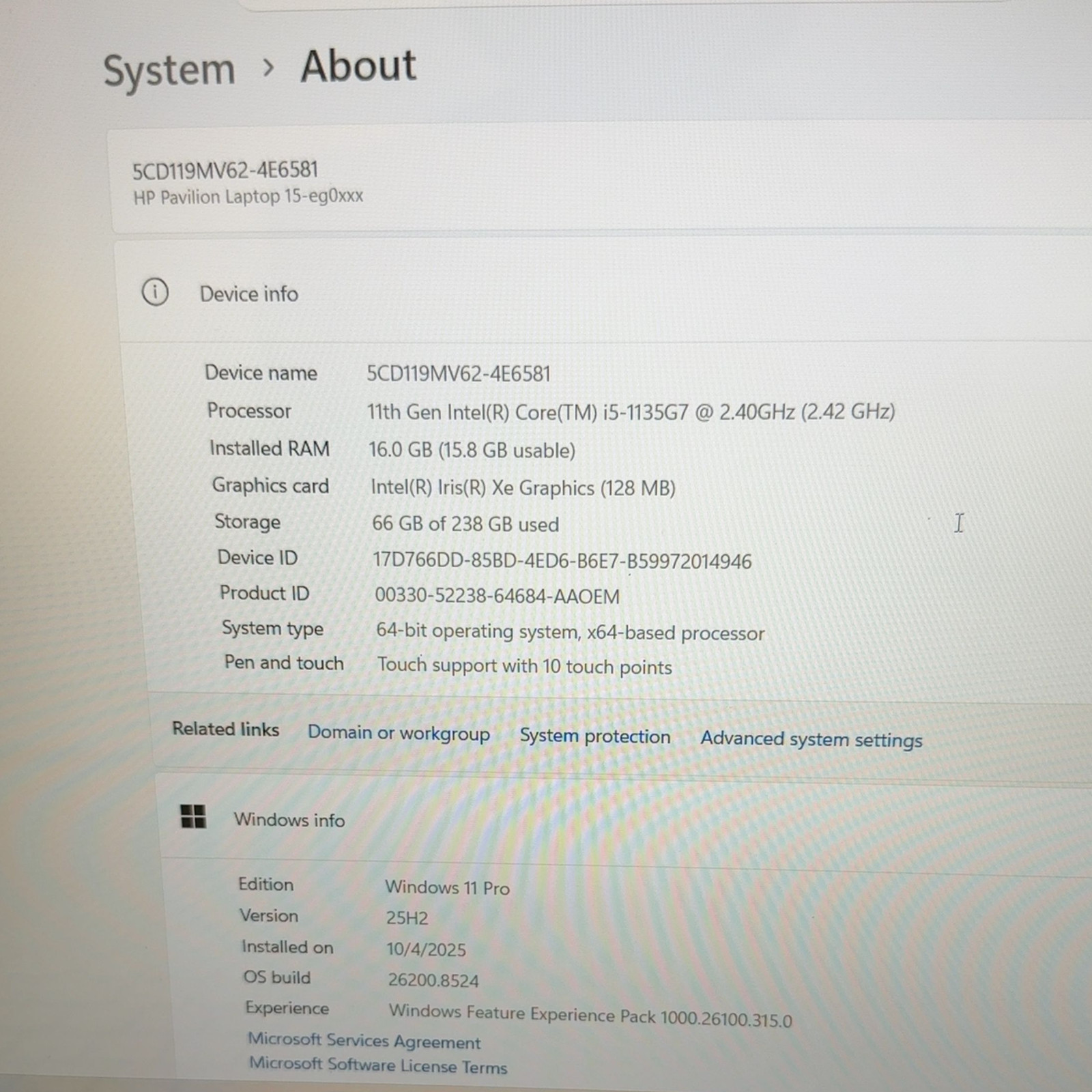This screenshot has width=1092, height=1092.
Task: Select 64-bit operating system value
Action: pyautogui.click(x=571, y=632)
